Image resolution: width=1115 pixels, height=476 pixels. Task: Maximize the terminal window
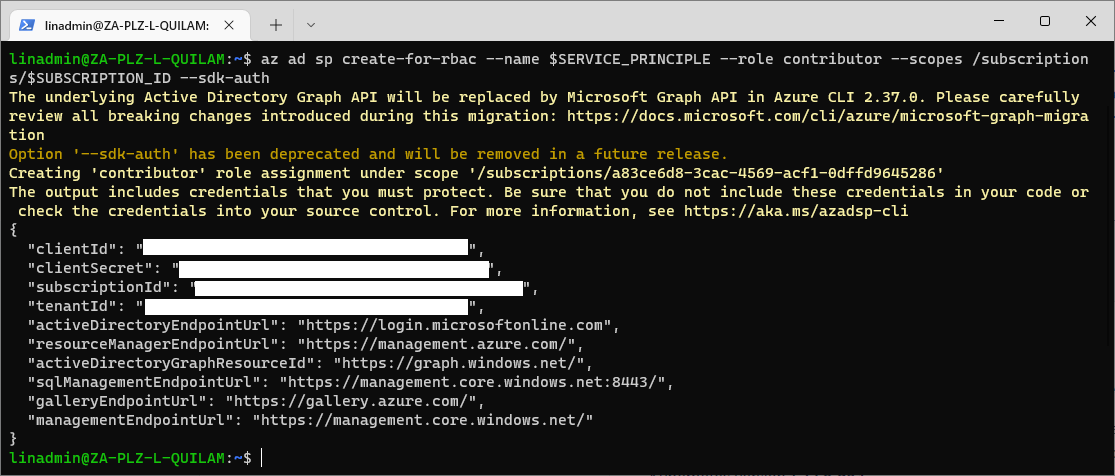pos(1045,21)
